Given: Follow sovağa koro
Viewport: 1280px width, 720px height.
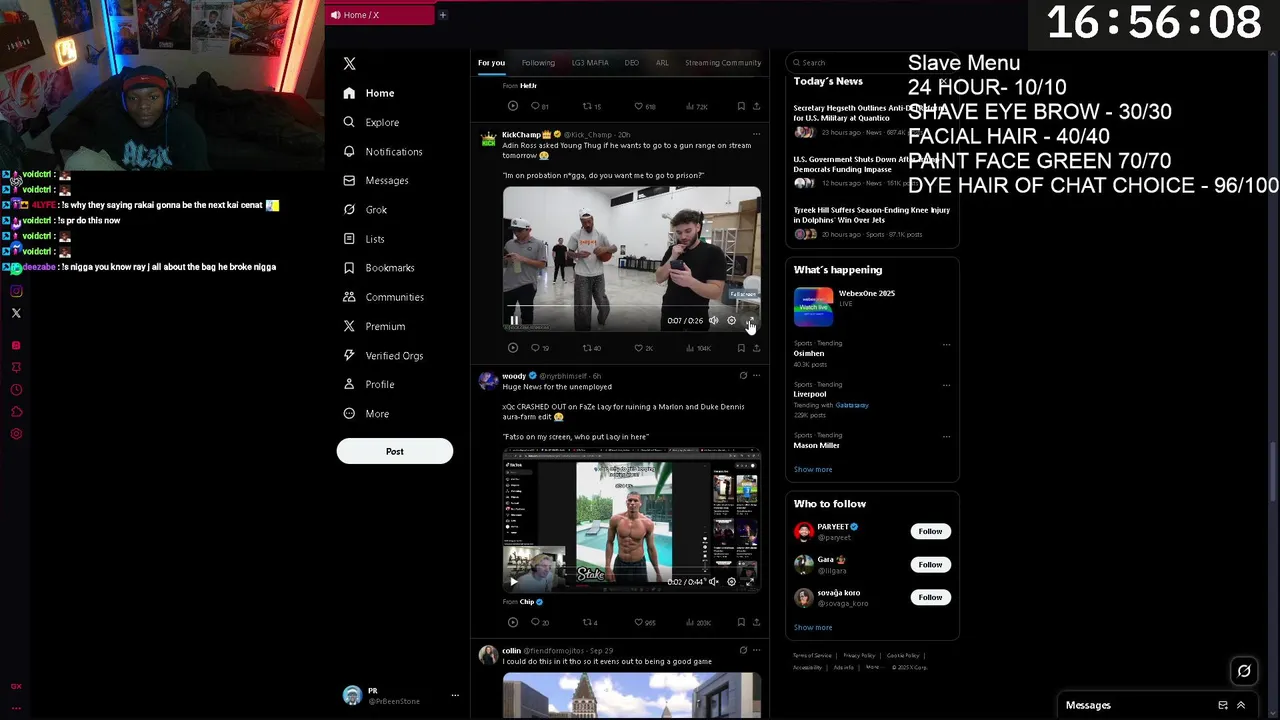Looking at the screenshot, I should 930,597.
